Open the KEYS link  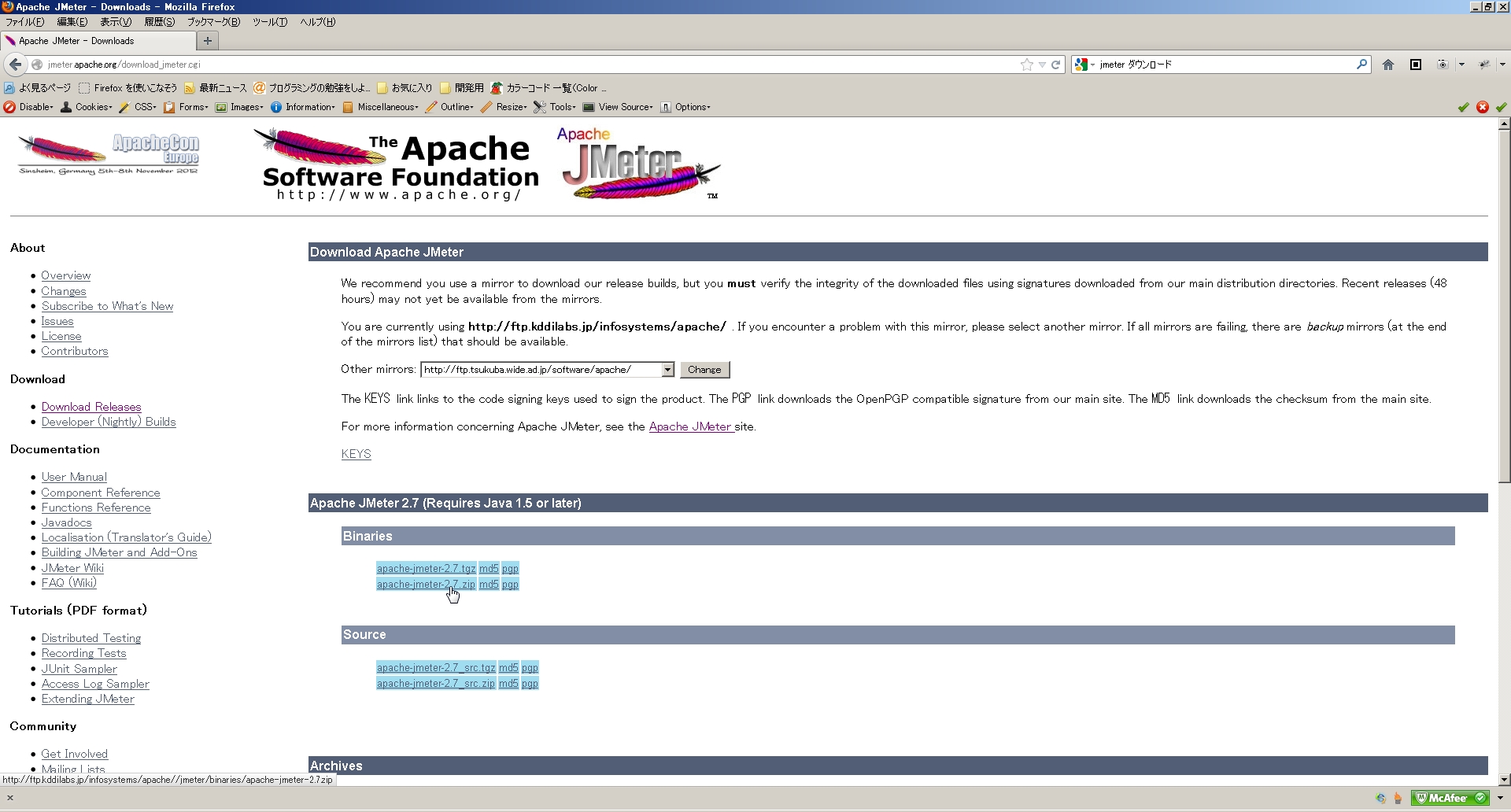pos(356,454)
